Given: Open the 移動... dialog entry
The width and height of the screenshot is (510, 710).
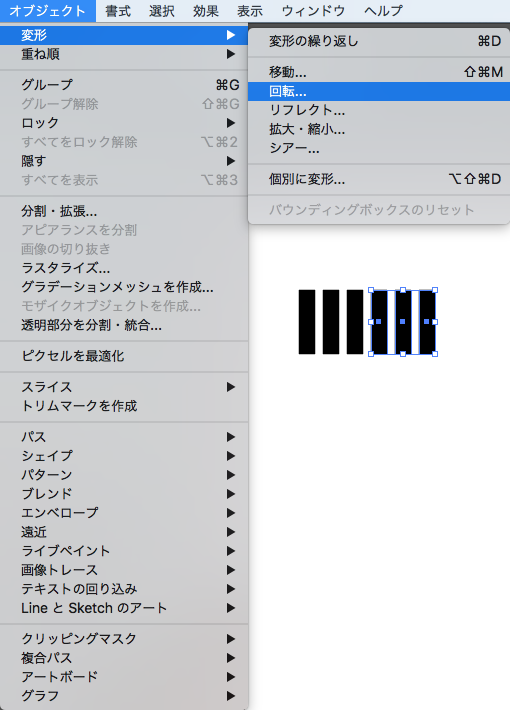Looking at the screenshot, I should [x=379, y=72].
